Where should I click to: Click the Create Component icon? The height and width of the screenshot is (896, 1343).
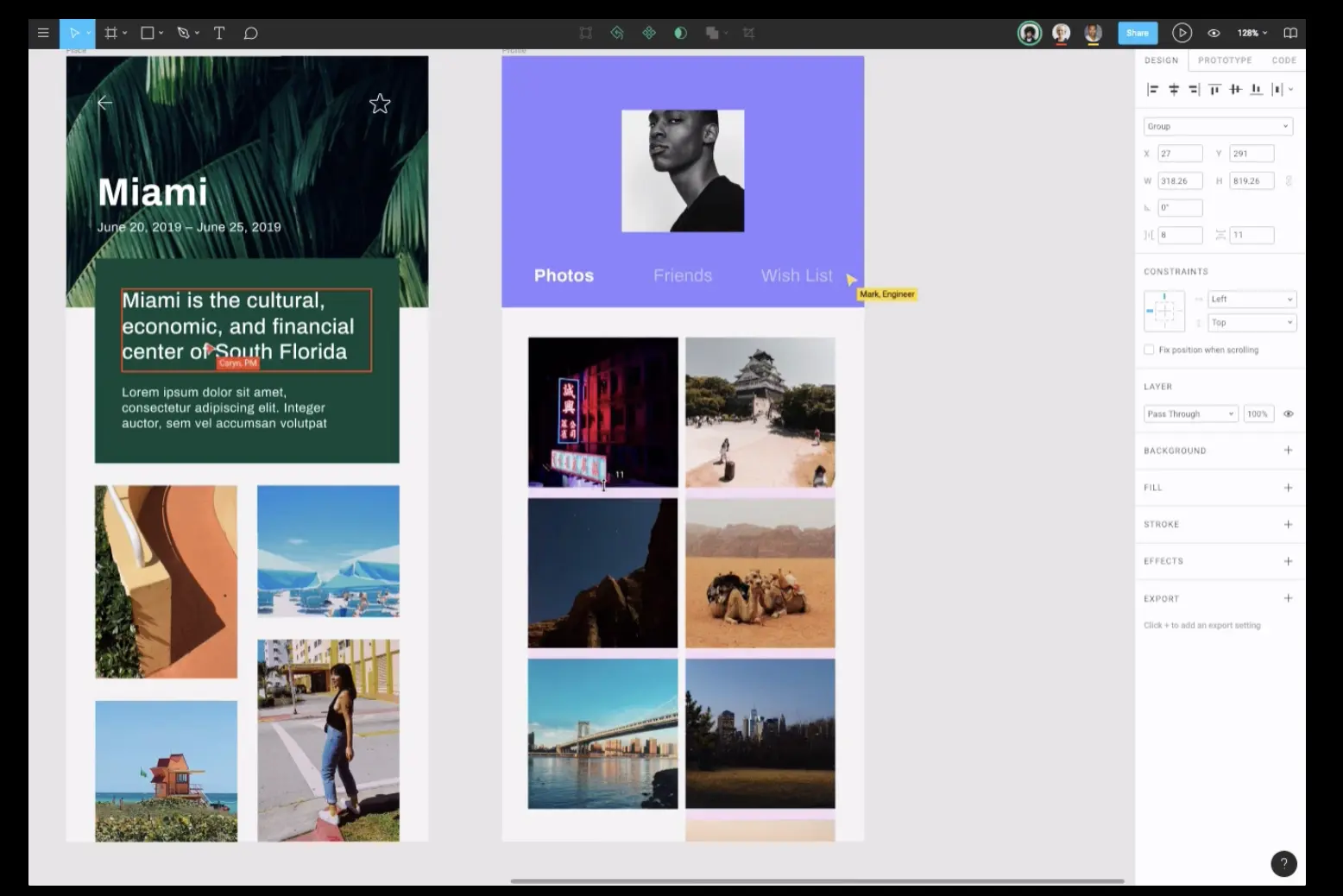pos(649,34)
